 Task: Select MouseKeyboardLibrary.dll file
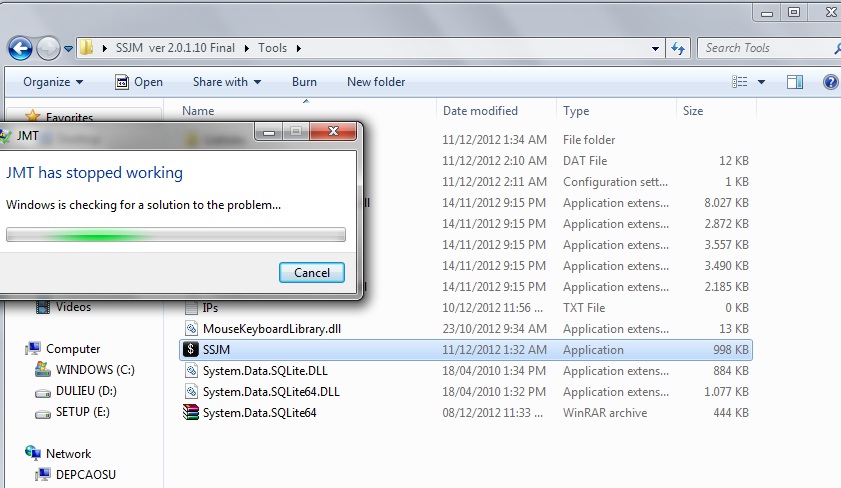pyautogui.click(x=272, y=329)
